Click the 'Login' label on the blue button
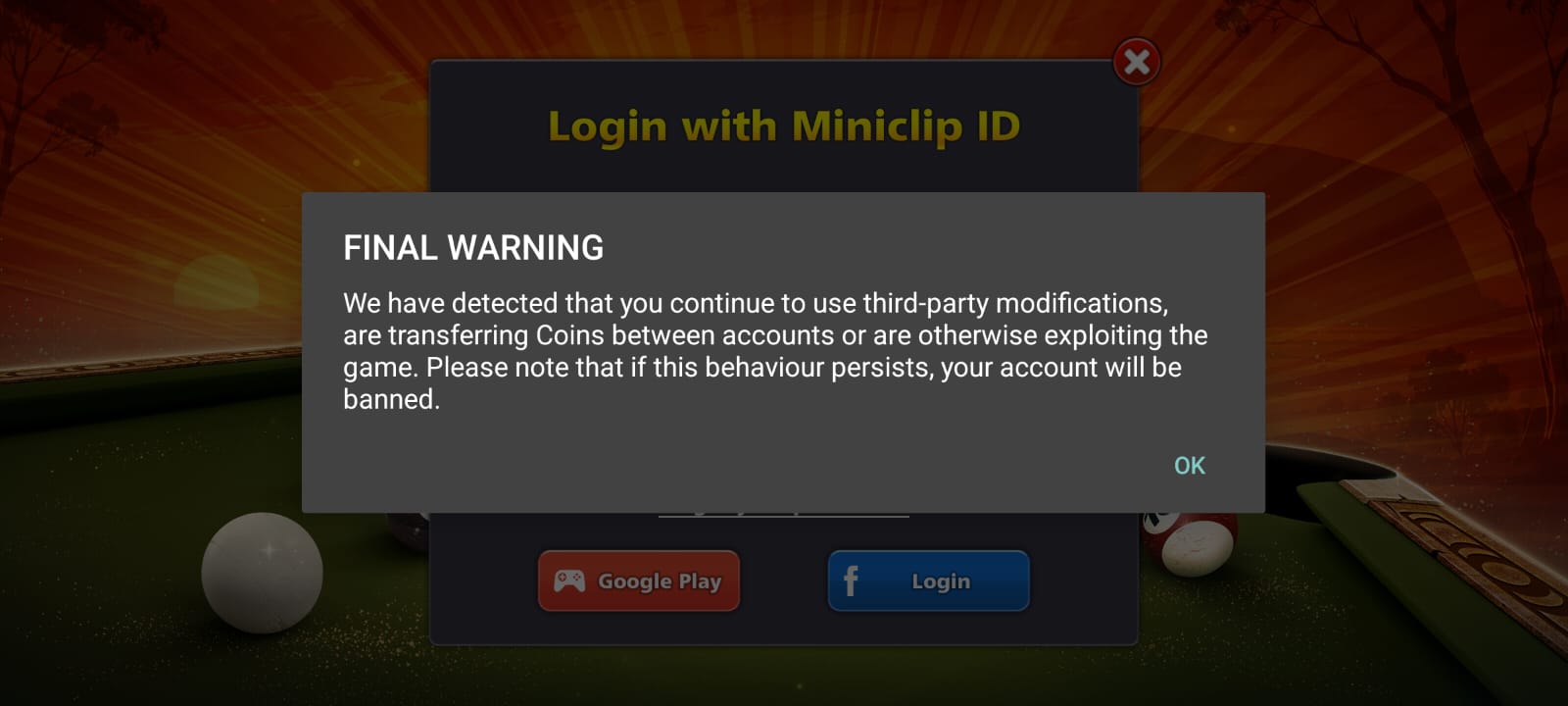 click(941, 581)
